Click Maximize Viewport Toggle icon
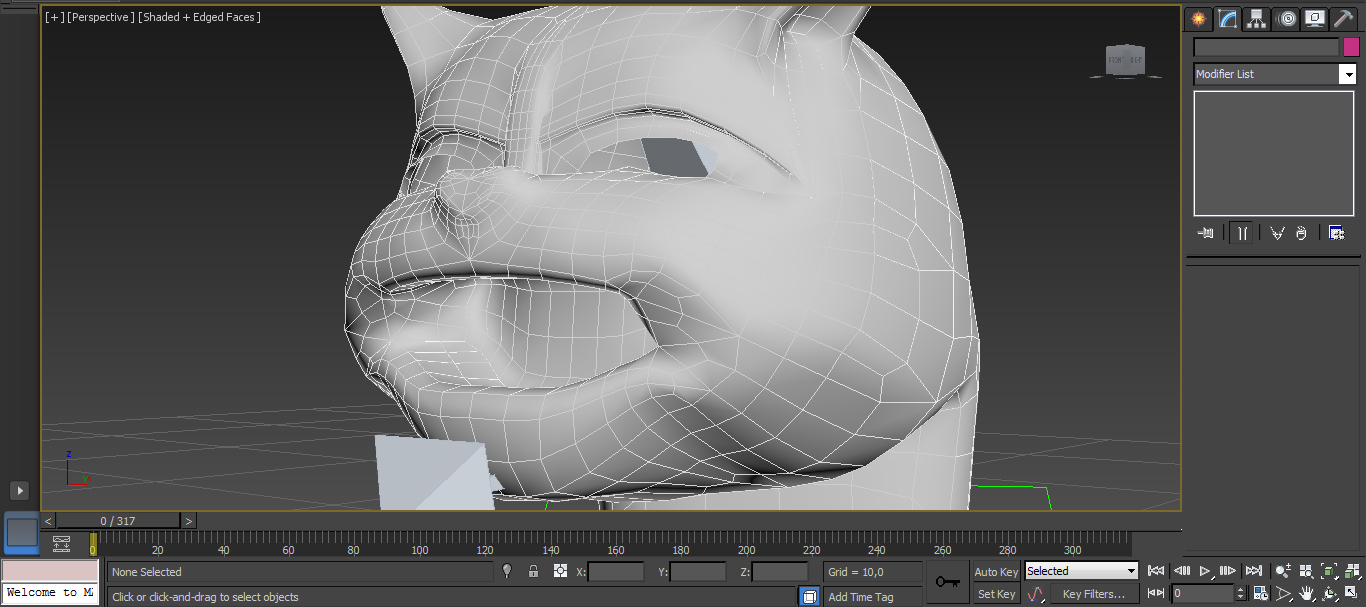The image size is (1366, 607). coord(1352,594)
